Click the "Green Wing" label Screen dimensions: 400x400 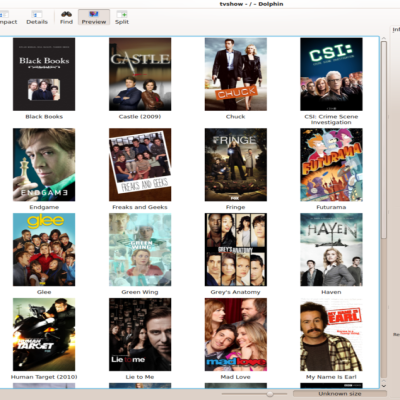pos(140,292)
